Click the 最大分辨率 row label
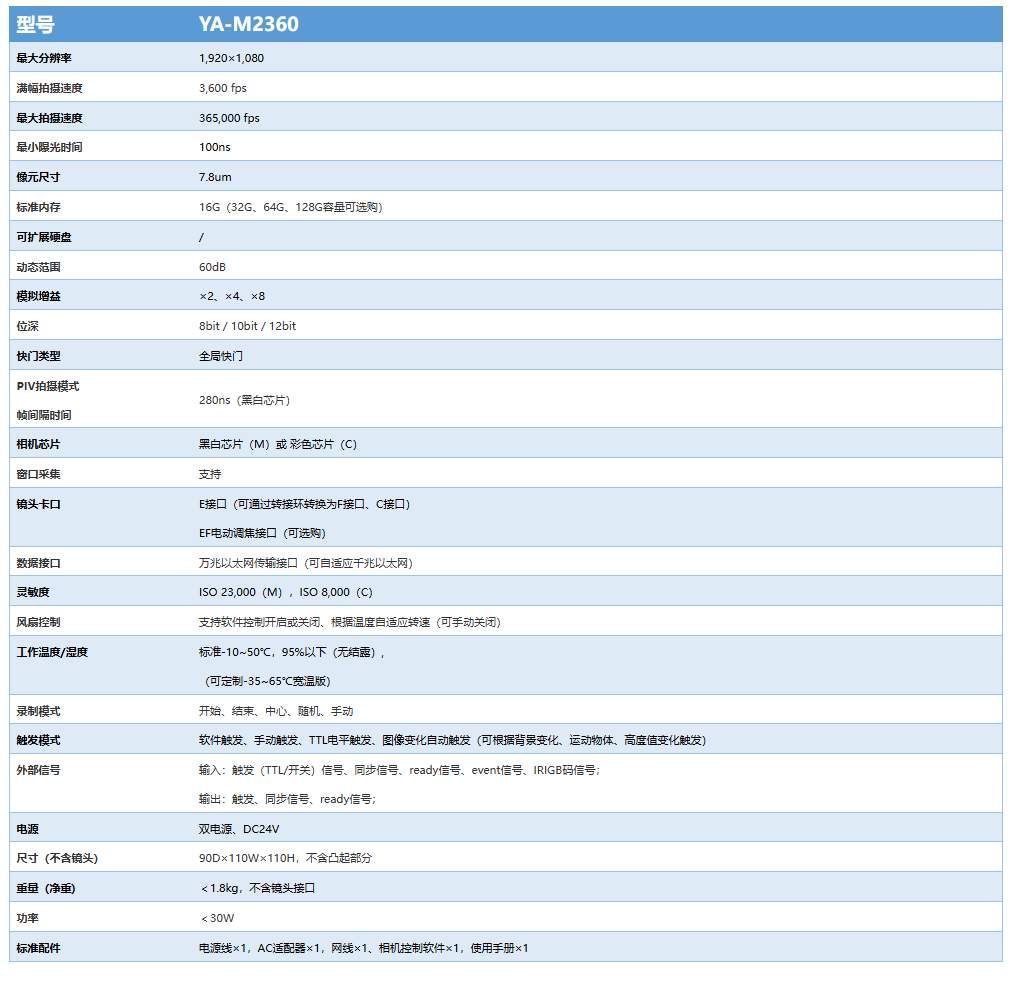This screenshot has height=982, width=1012. pos(44,58)
